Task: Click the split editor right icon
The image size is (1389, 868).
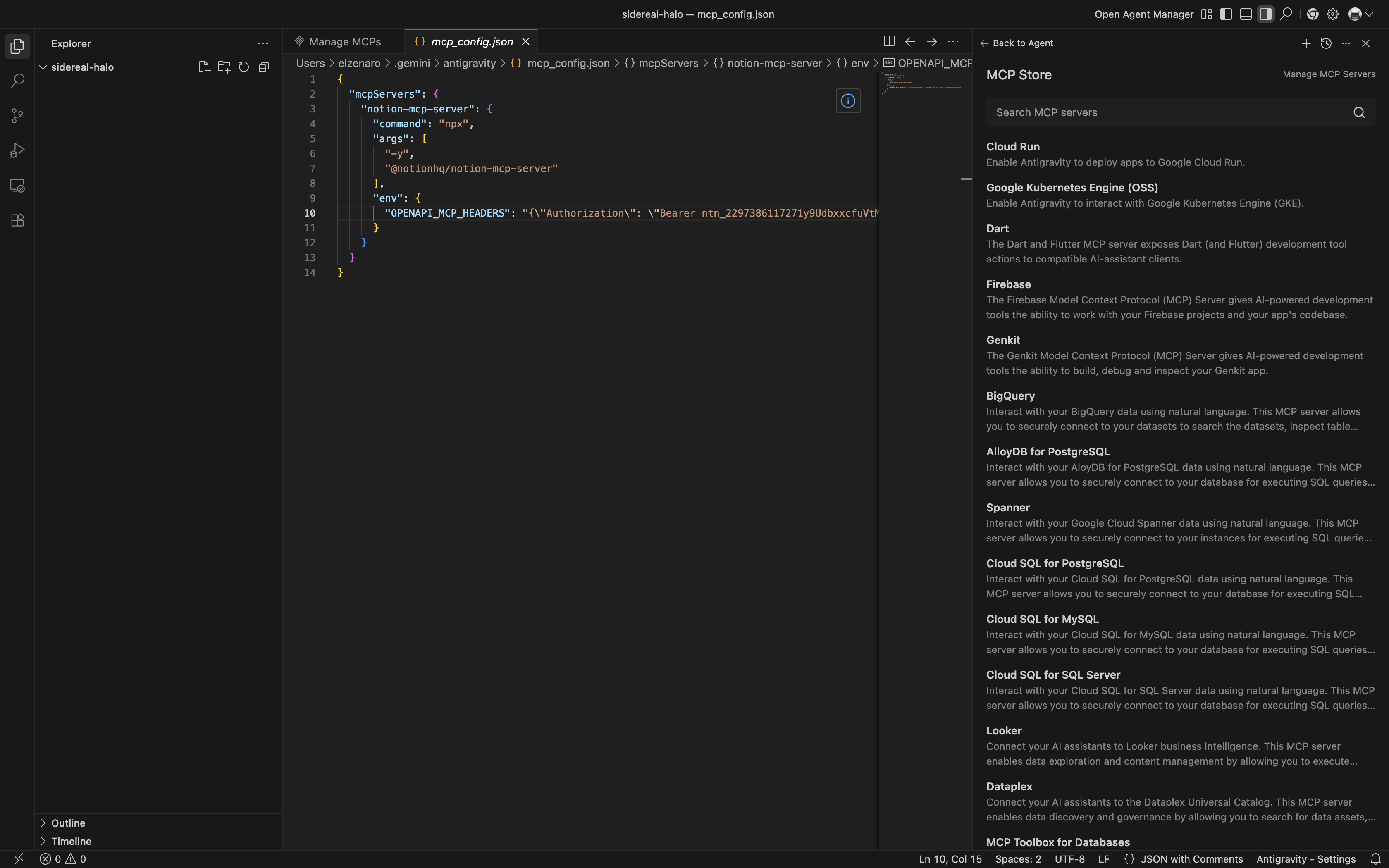Action: 888,41
